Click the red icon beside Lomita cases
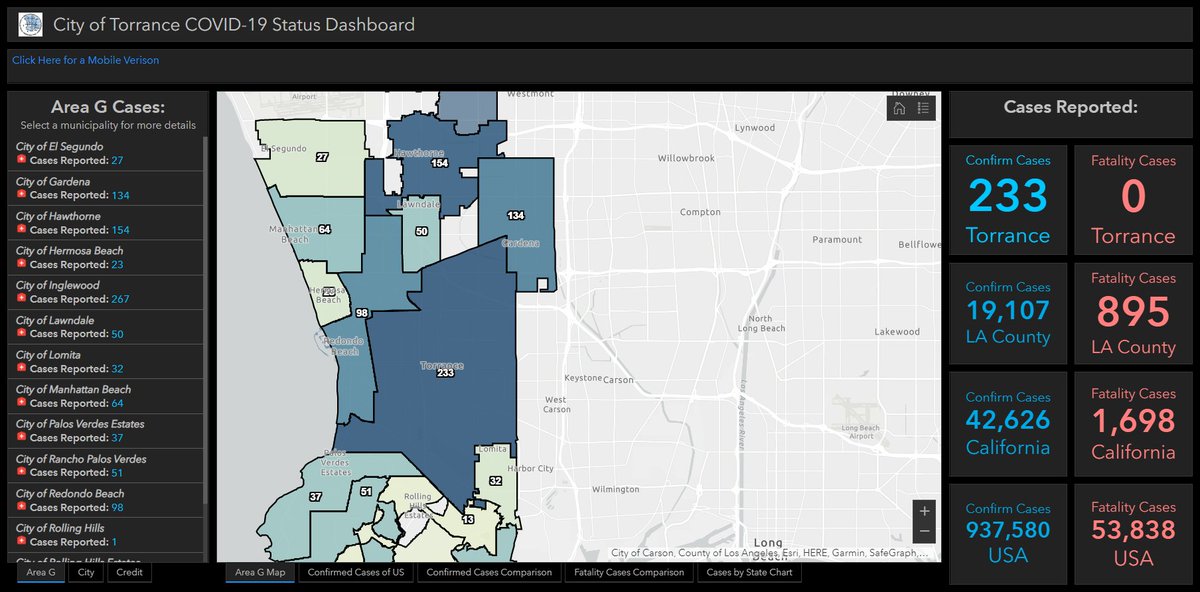Screen dimensions: 1200x592 pos(22,369)
